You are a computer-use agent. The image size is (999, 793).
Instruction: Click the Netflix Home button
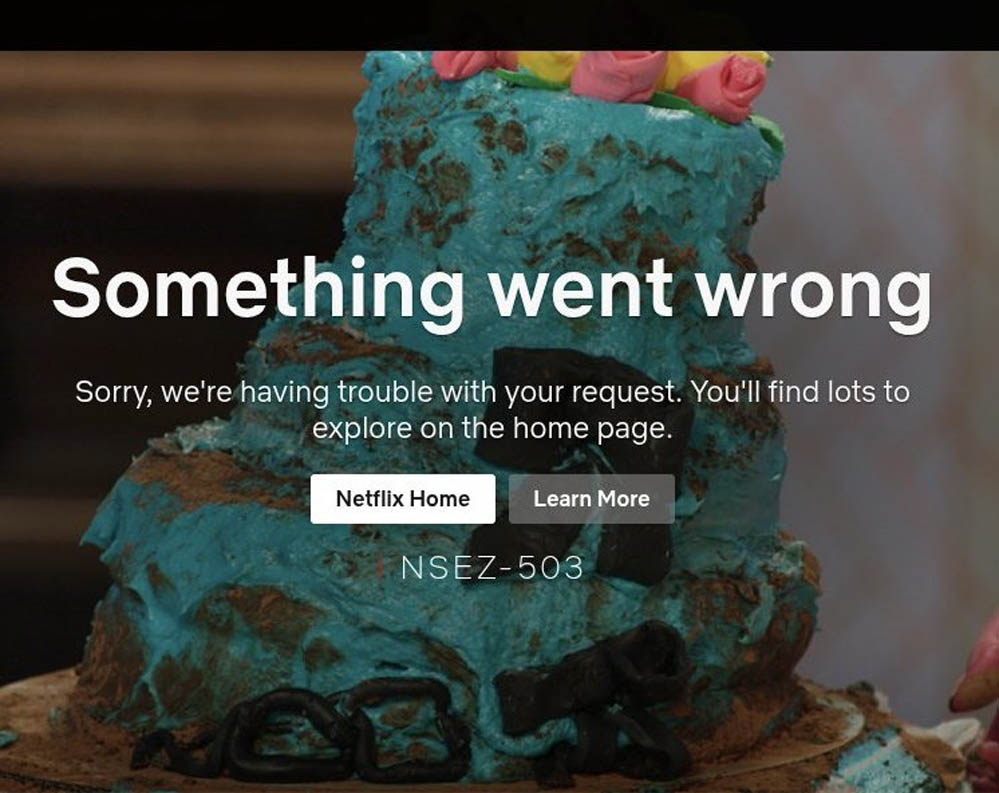[403, 499]
